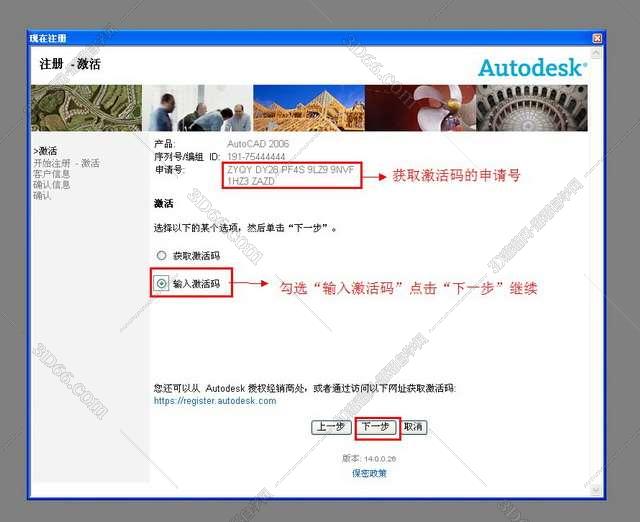Click the last 确认 step in sidebar
This screenshot has height=522, width=640.
pos(41,195)
